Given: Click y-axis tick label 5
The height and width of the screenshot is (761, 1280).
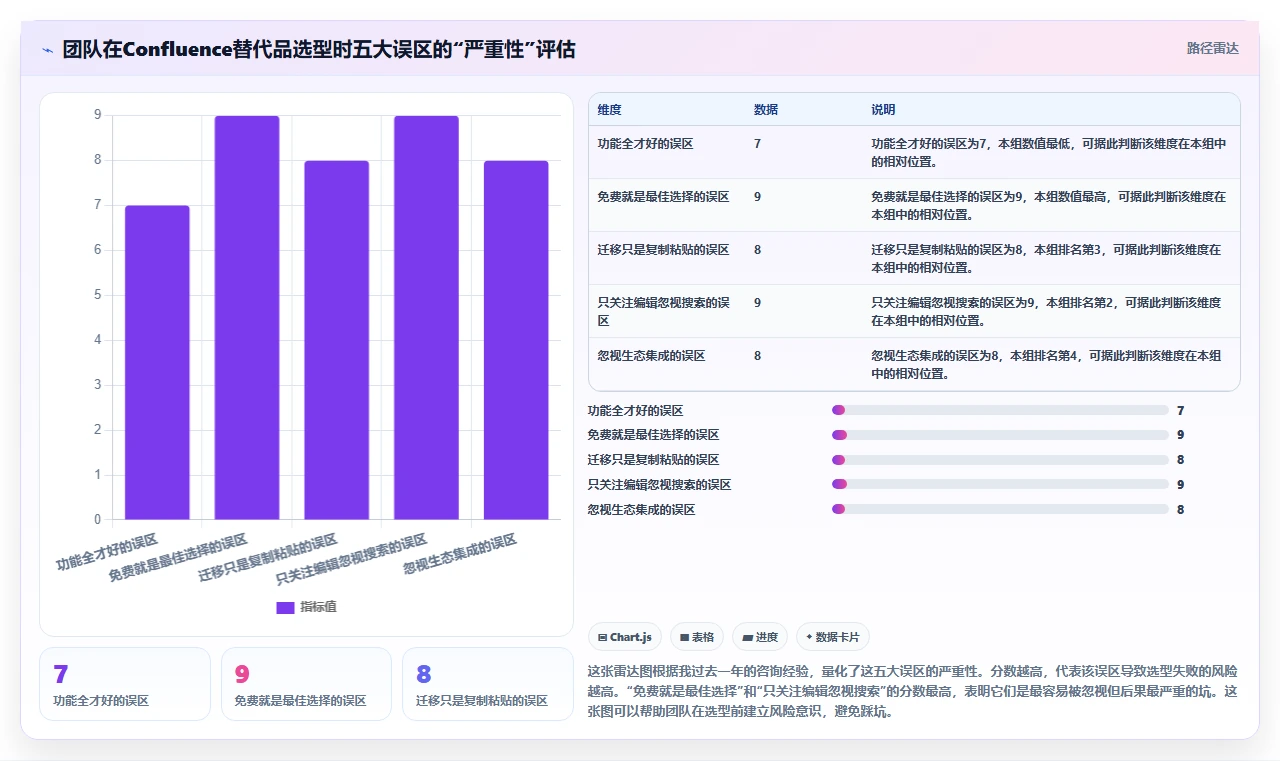Looking at the screenshot, I should pyautogui.click(x=98, y=295).
